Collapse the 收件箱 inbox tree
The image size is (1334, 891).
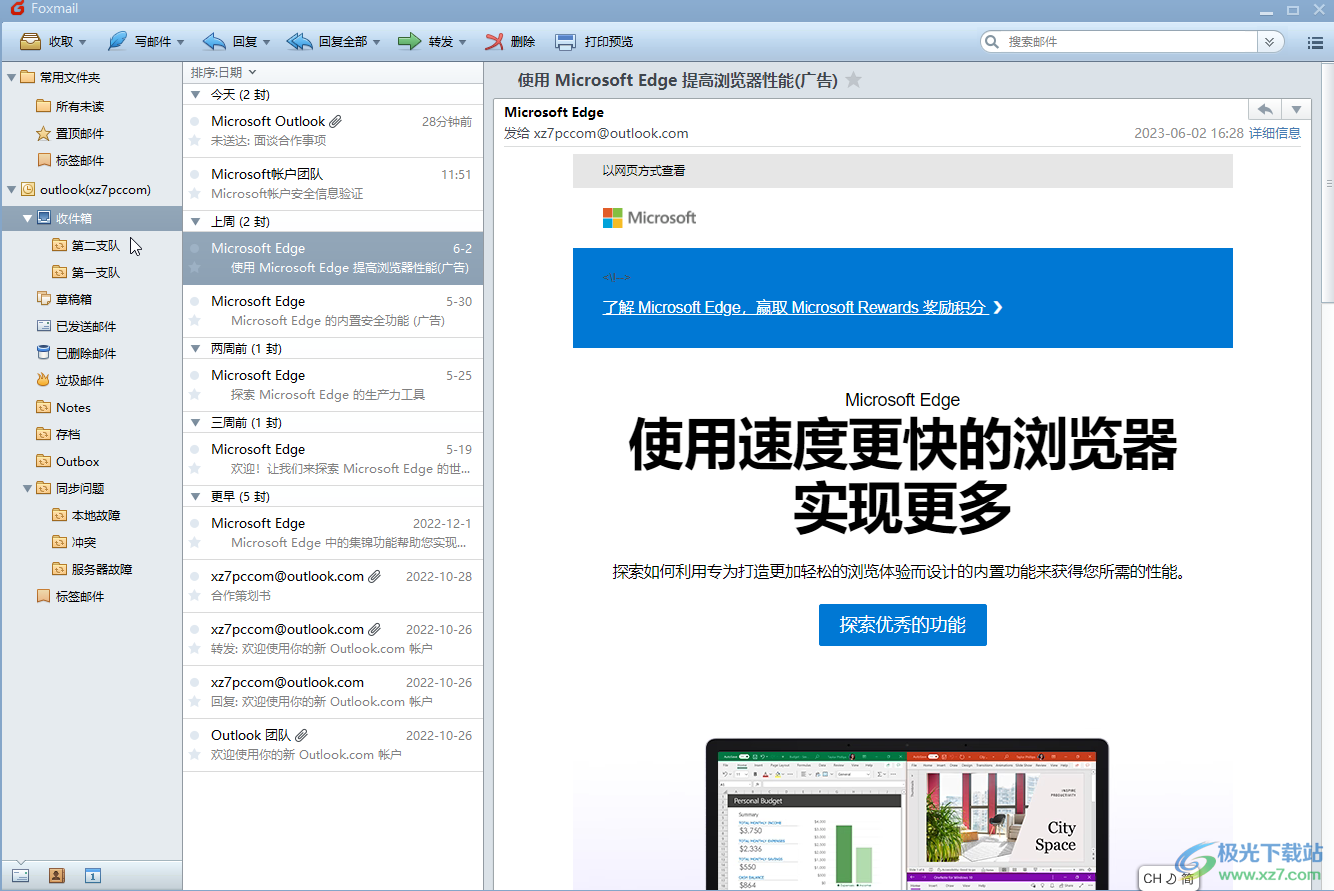[x=27, y=218]
